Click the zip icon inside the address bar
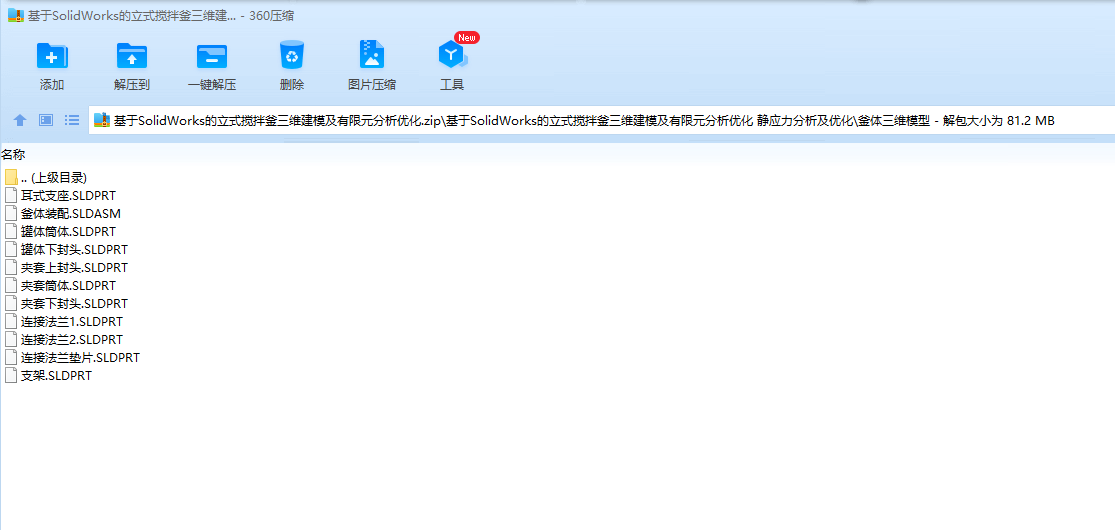 tap(102, 120)
